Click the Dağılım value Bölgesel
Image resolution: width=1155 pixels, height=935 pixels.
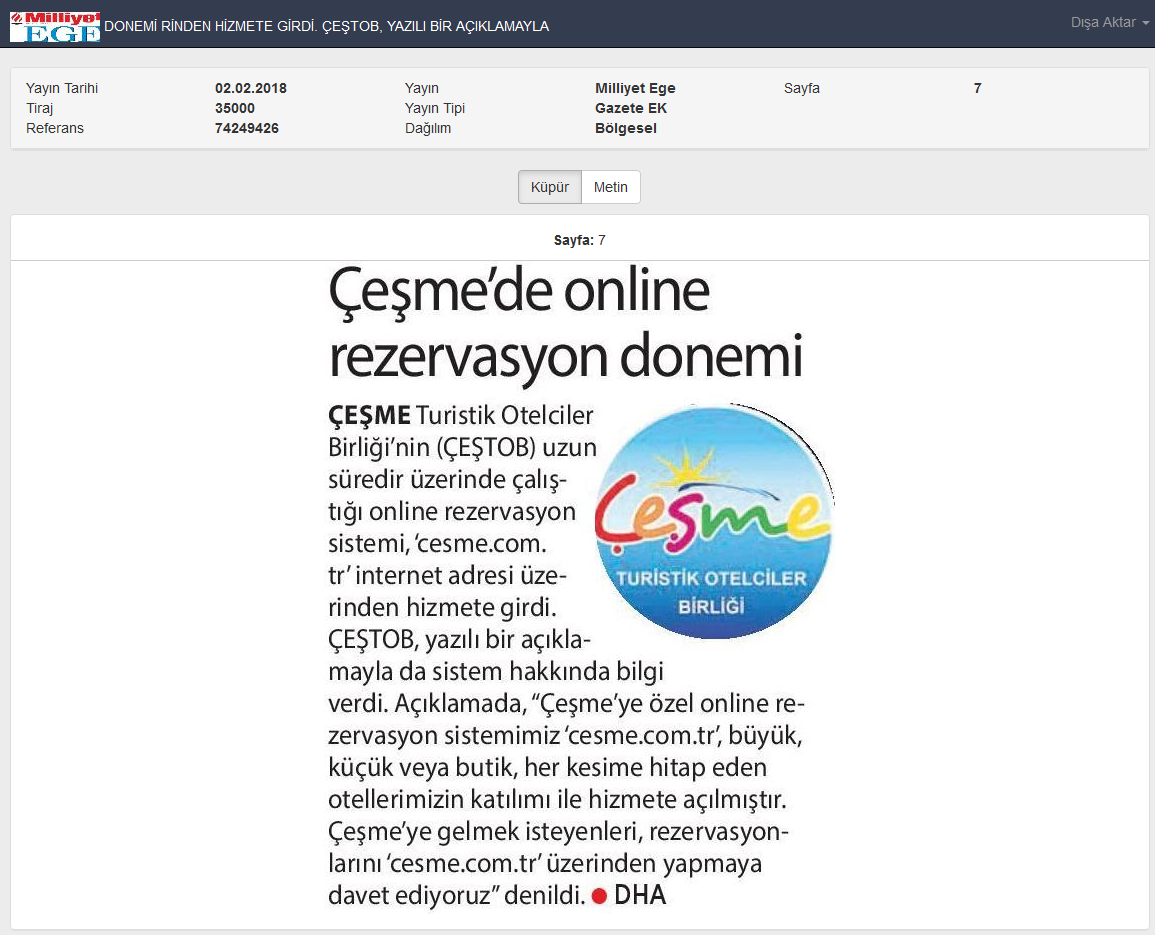625,128
